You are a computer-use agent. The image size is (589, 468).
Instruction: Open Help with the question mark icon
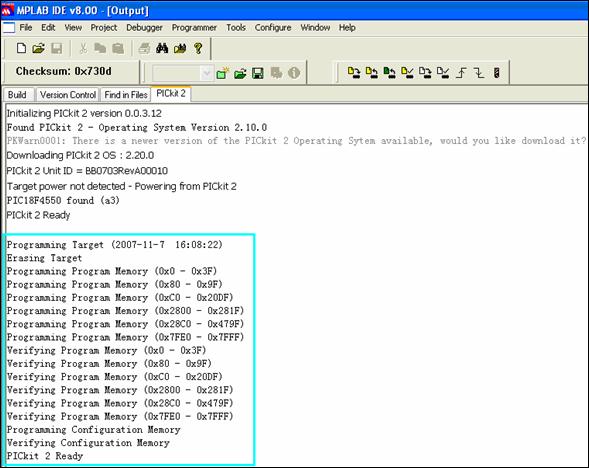198,48
